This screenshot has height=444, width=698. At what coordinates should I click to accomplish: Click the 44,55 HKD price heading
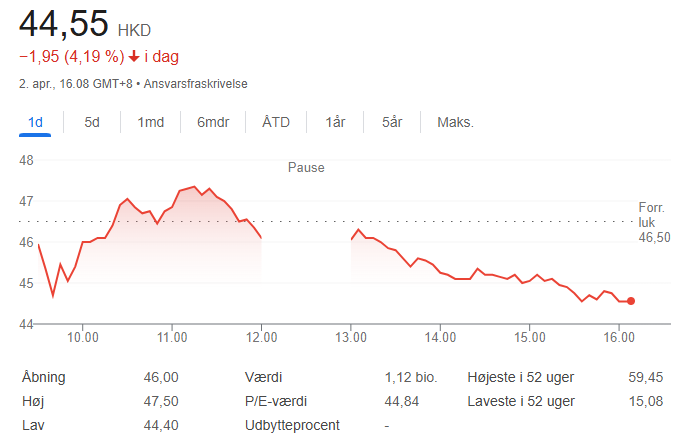click(85, 24)
